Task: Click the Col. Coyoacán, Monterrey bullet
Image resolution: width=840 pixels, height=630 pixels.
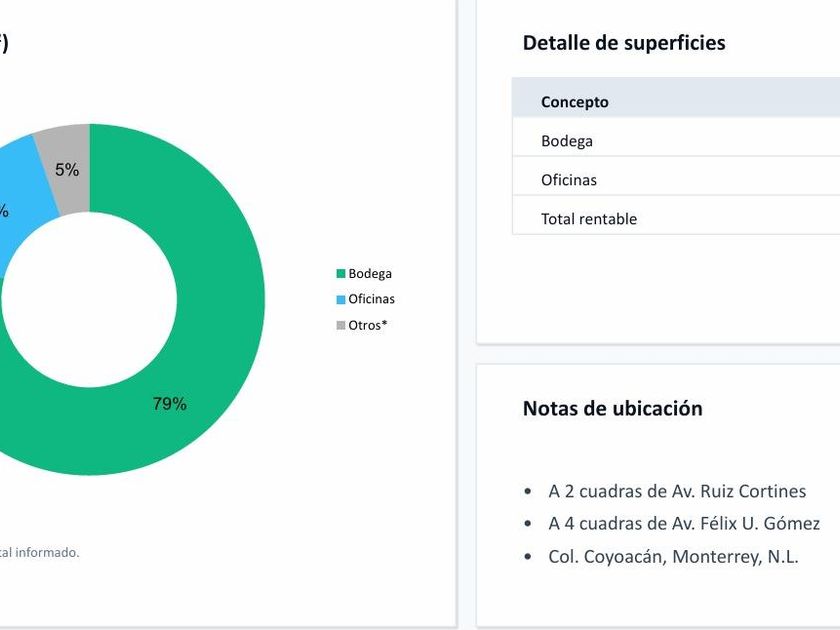Action: [673, 557]
